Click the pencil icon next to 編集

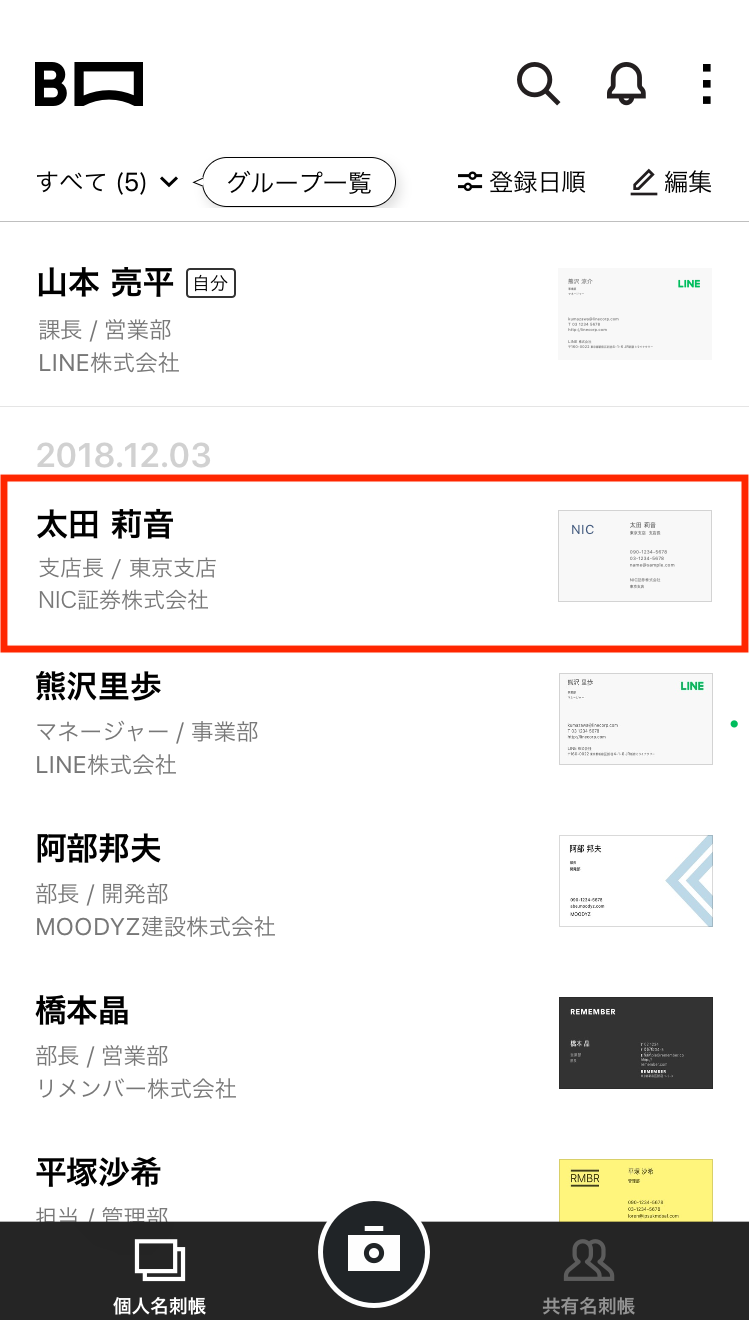pyautogui.click(x=643, y=182)
